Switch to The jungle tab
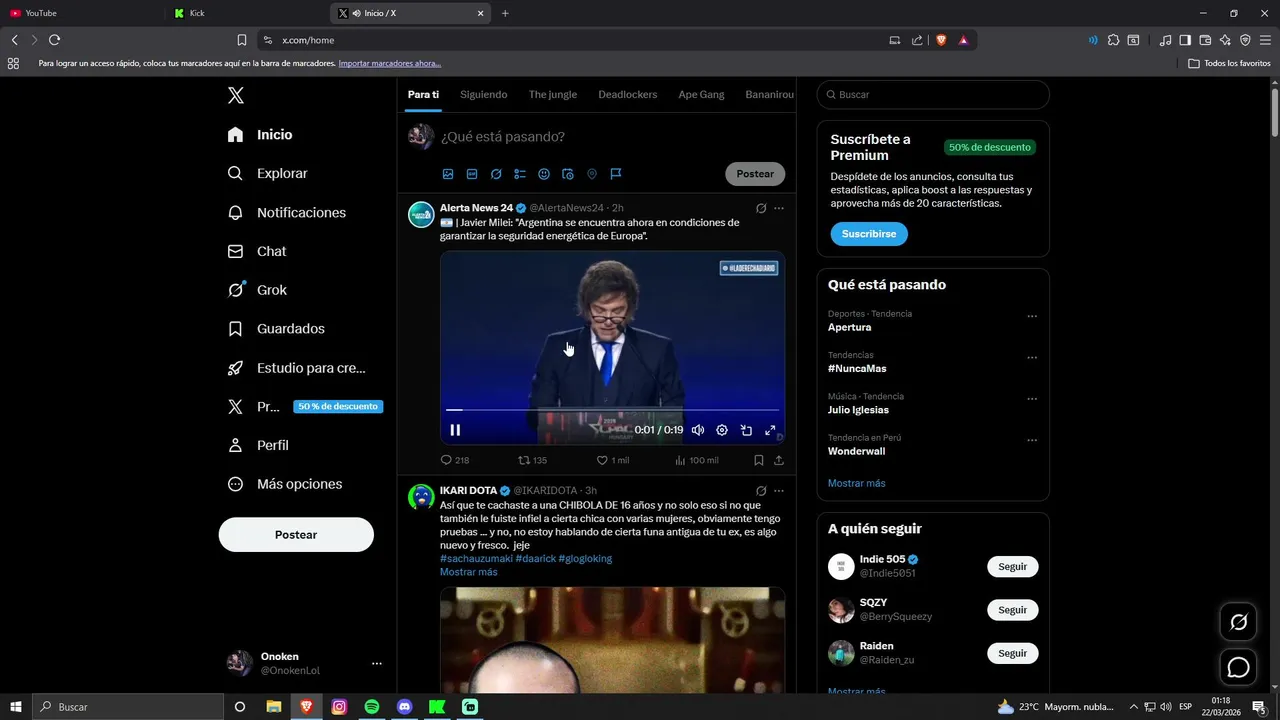Viewport: 1280px width, 720px height. click(x=553, y=95)
